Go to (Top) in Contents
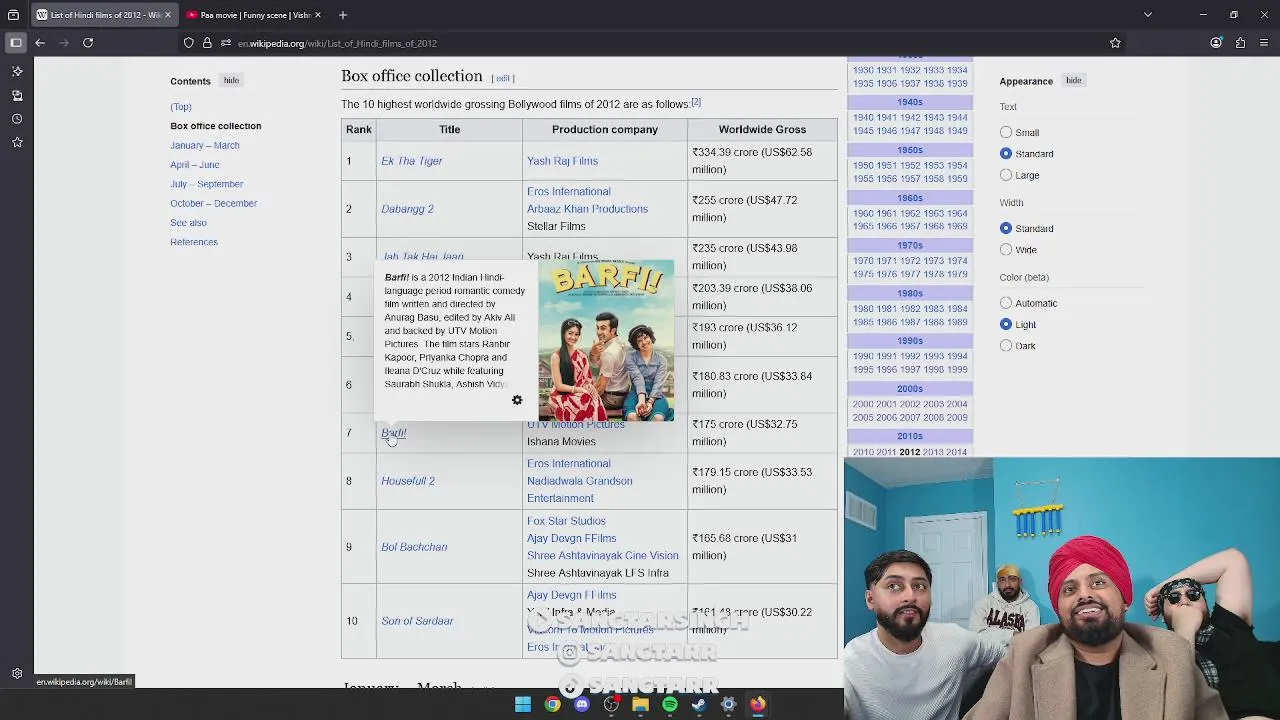This screenshot has width=1280, height=720. (180, 107)
